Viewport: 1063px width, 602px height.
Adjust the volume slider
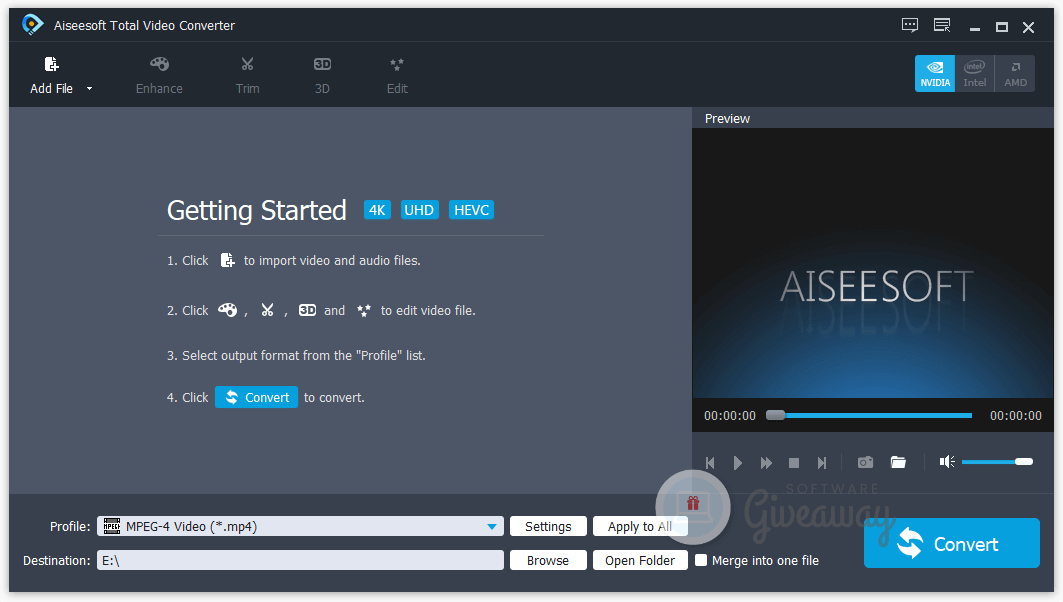pyautogui.click(x=997, y=462)
